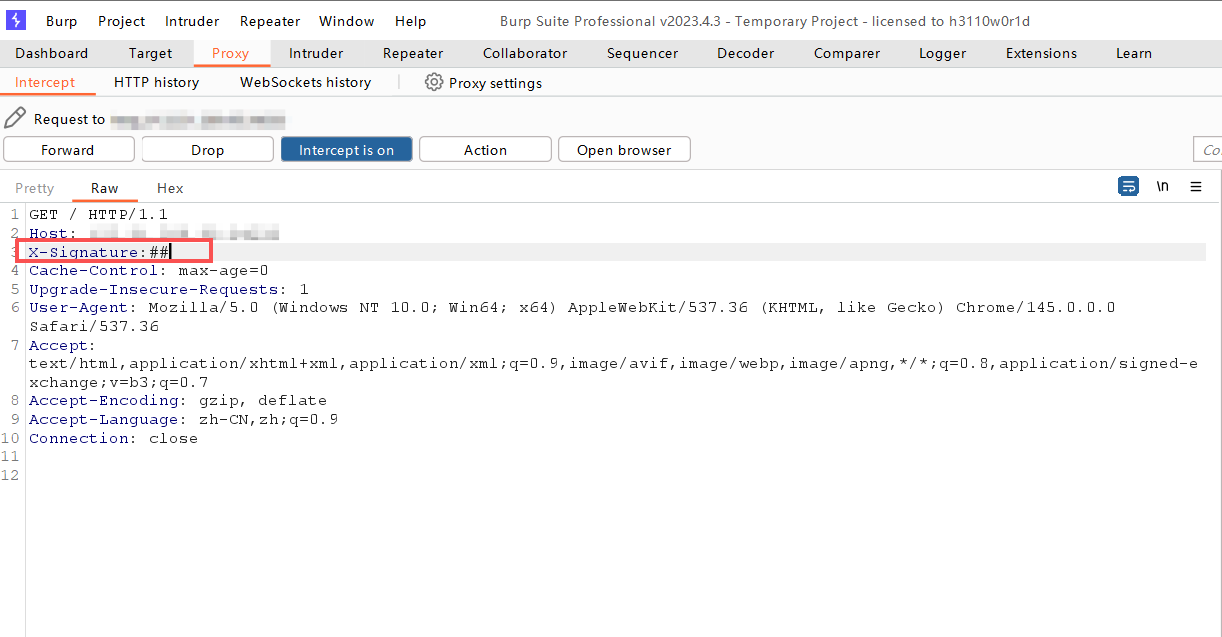The width and height of the screenshot is (1222, 637).
Task: Click the Host header line
Action: (154, 233)
